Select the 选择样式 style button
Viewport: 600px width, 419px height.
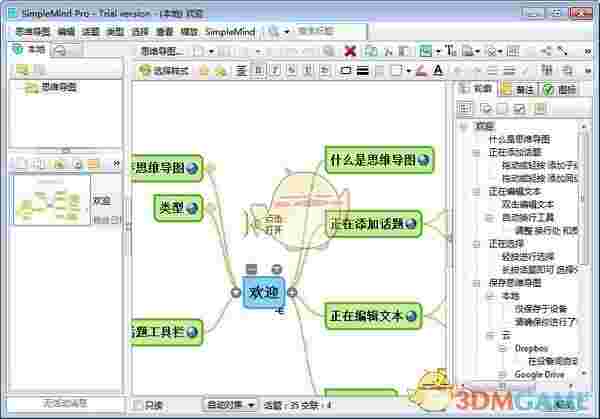[164, 70]
